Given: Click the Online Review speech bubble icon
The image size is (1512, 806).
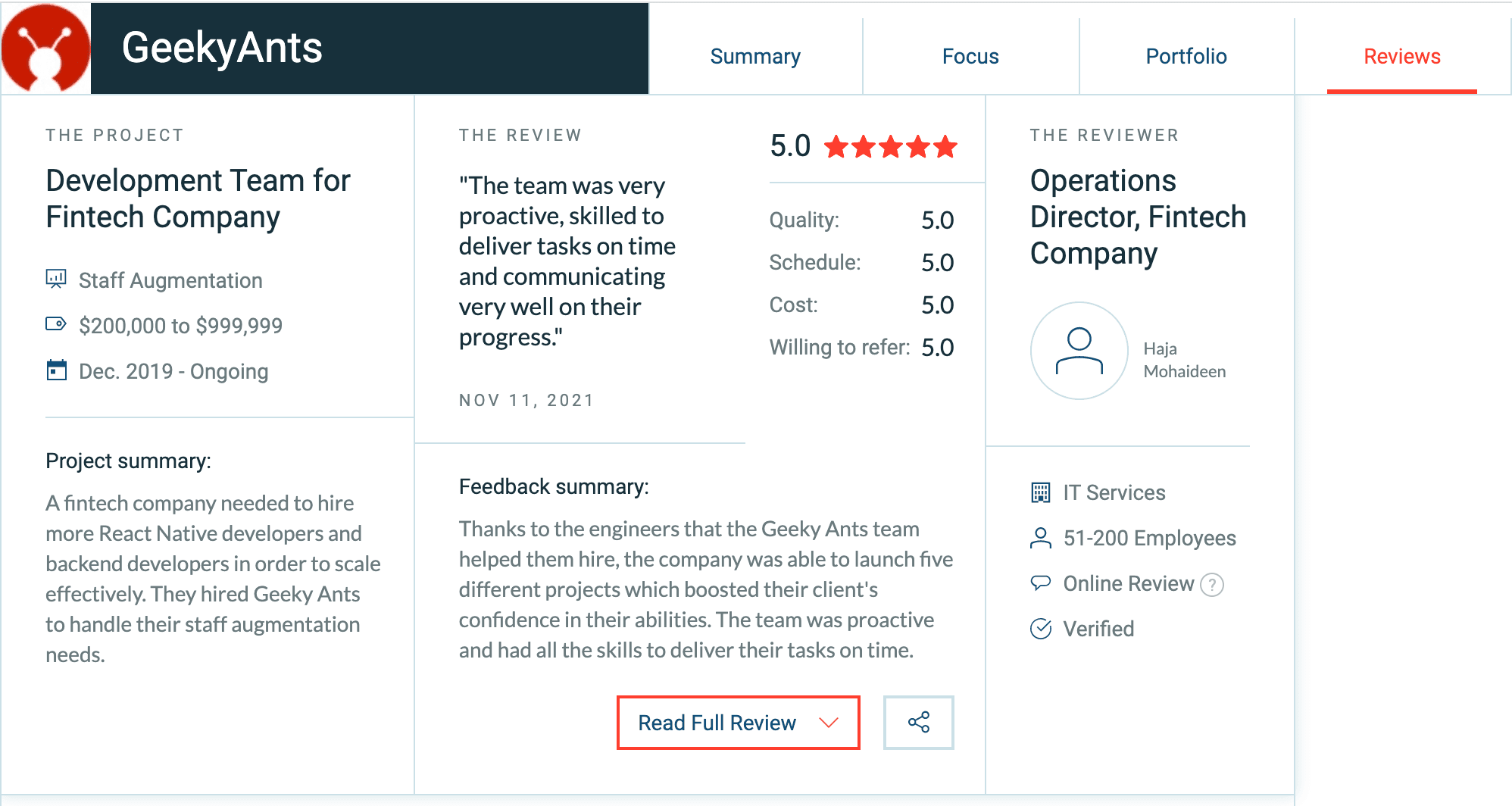Looking at the screenshot, I should pos(1041,583).
